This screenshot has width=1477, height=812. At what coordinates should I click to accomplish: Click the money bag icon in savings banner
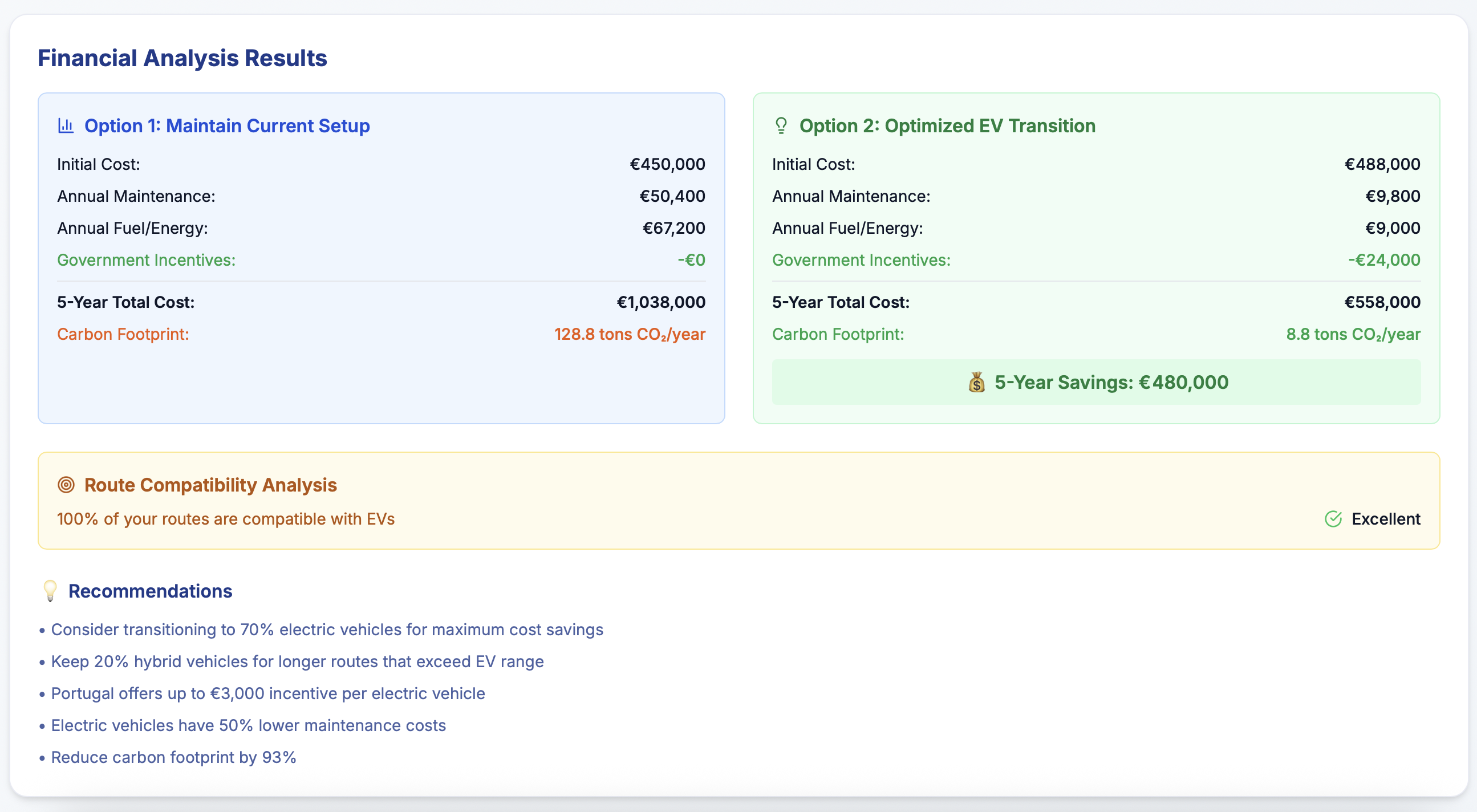pyautogui.click(x=976, y=383)
